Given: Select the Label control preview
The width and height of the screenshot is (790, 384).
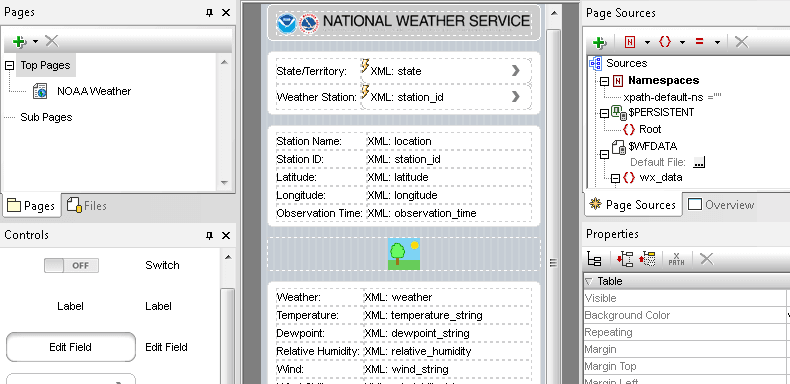Looking at the screenshot, I should click(71, 306).
